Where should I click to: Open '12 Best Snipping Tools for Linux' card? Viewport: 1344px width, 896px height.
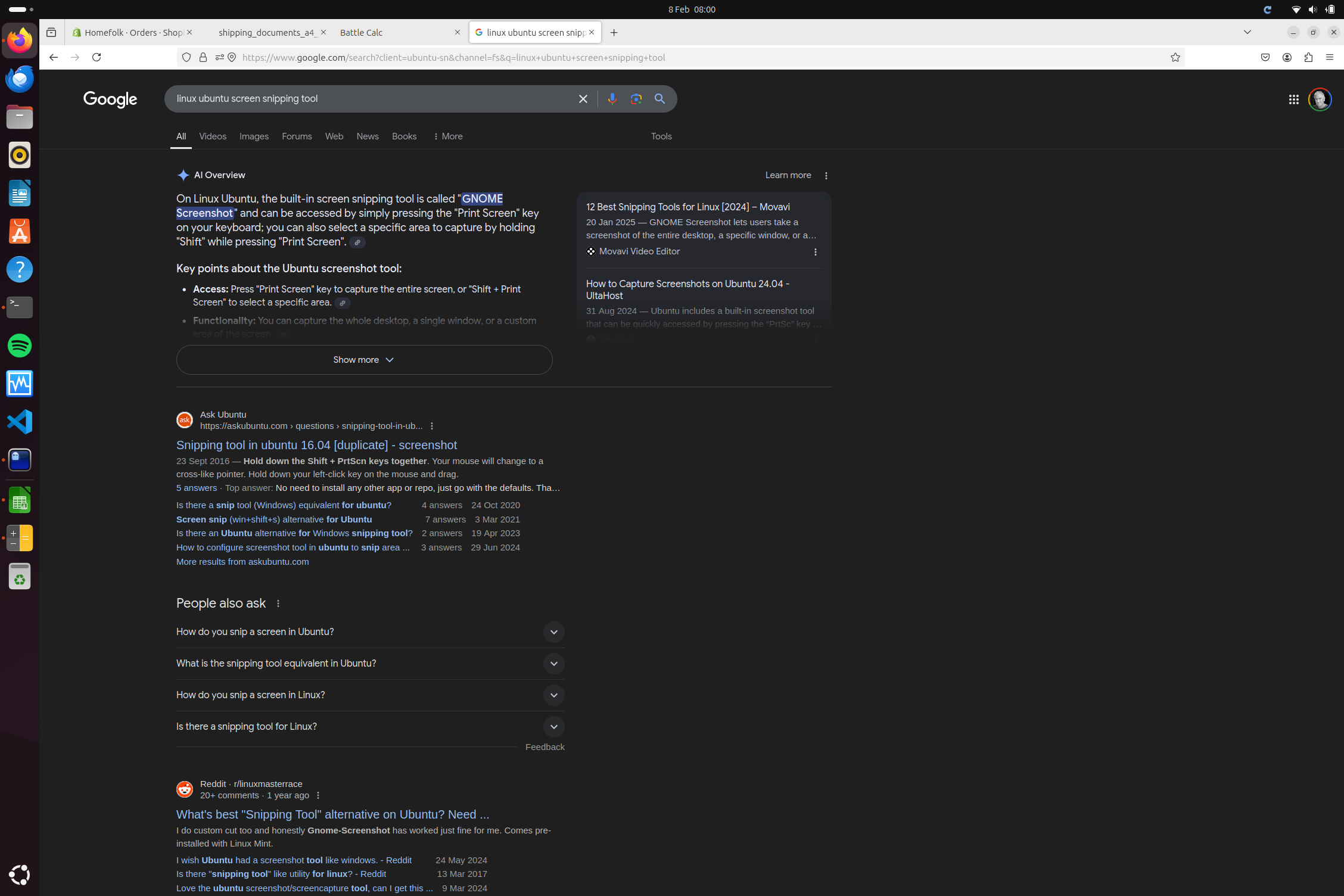687,207
